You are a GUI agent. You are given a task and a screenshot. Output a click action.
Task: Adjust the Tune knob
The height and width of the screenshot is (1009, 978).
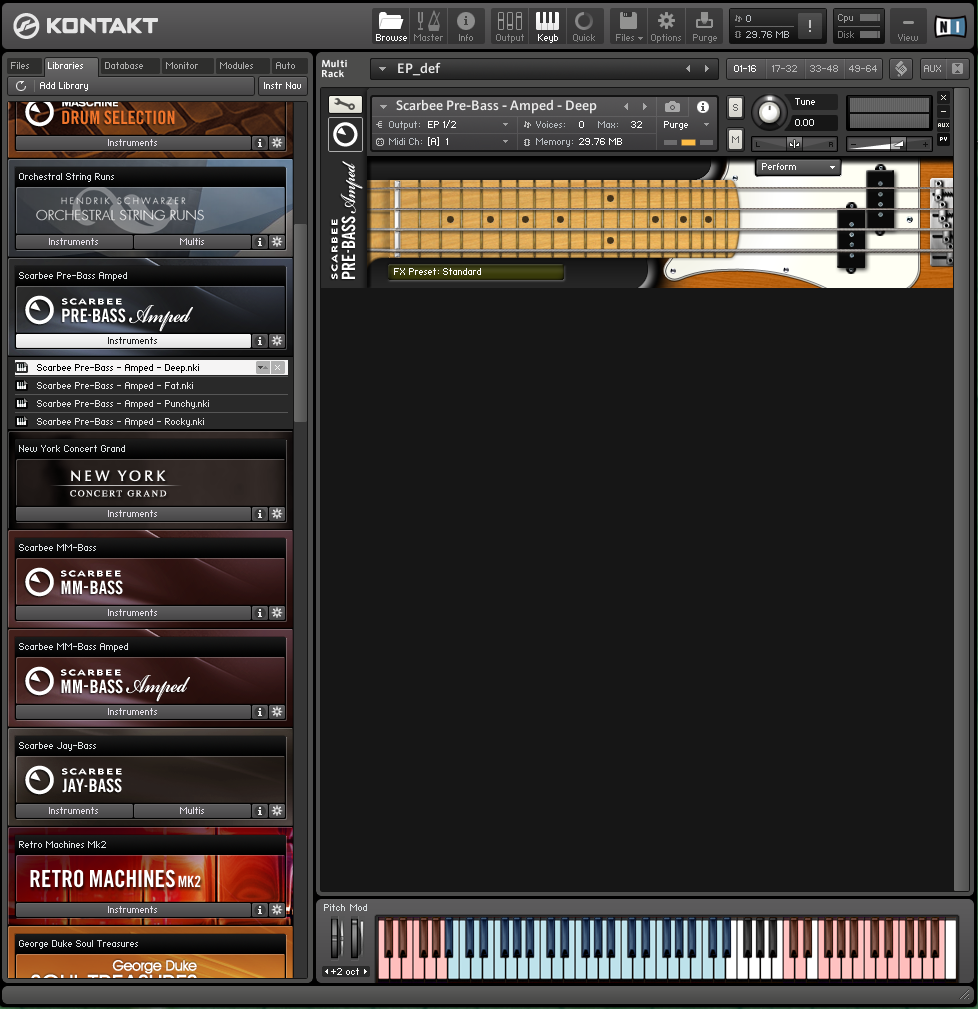point(768,112)
